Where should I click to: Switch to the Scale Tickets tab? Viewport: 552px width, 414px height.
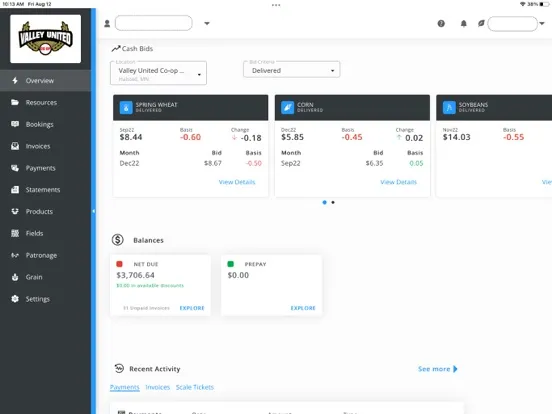tap(195, 387)
